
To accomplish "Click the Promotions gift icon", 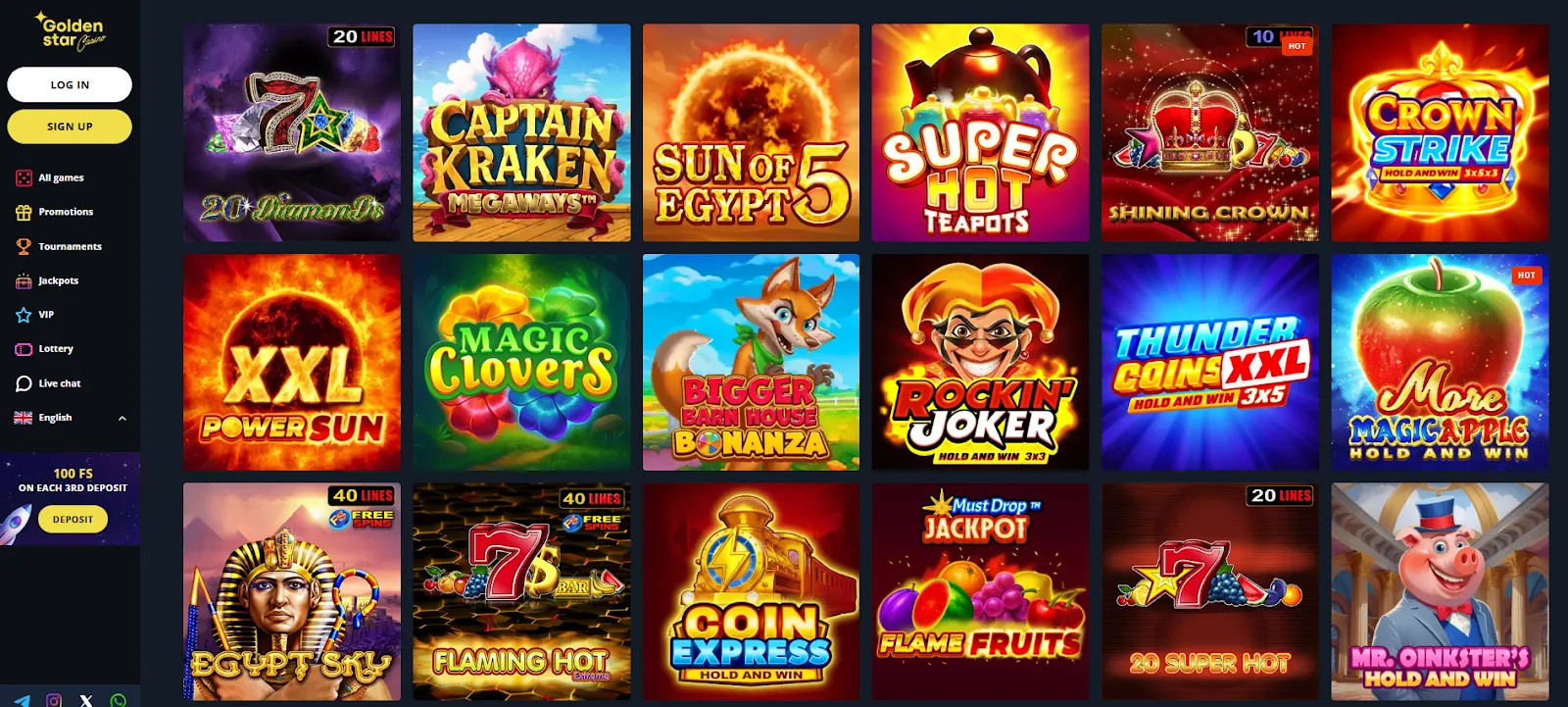I will [24, 212].
